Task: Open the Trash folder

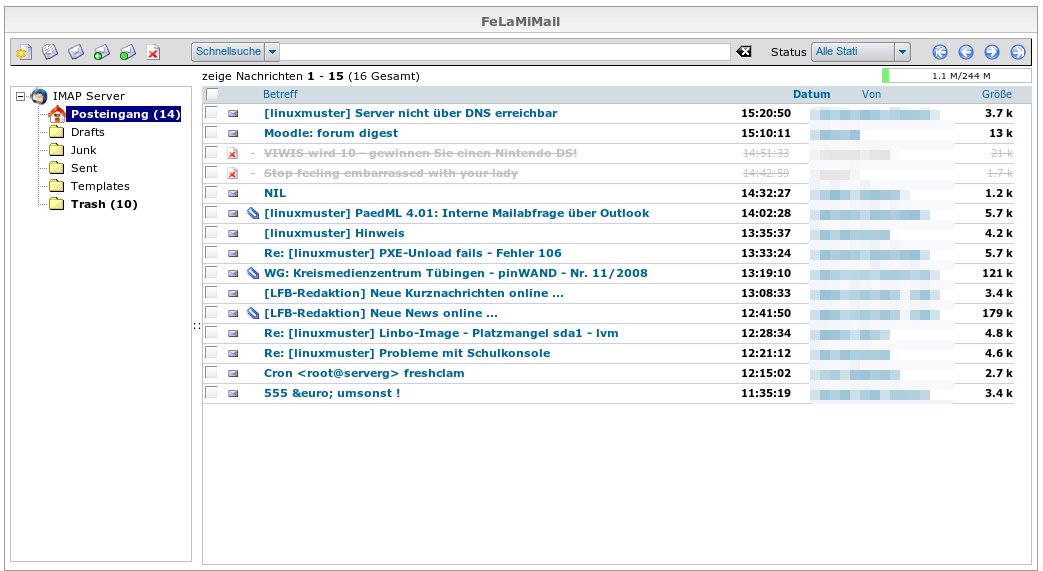Action: click(104, 204)
